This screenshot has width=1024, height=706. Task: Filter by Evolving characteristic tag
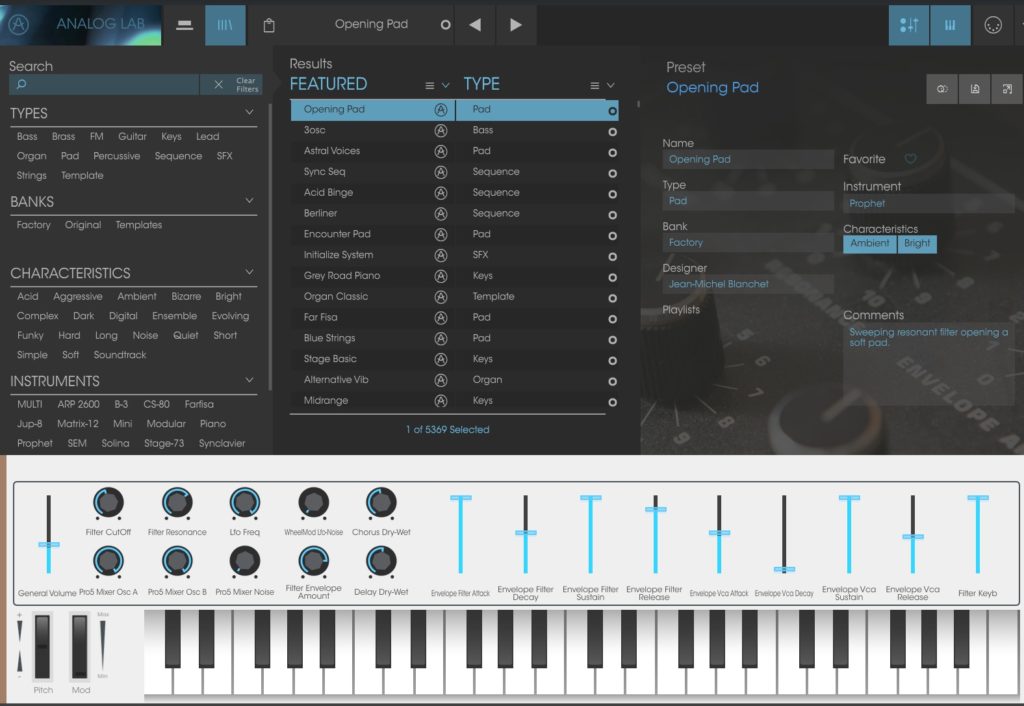pyautogui.click(x=230, y=316)
